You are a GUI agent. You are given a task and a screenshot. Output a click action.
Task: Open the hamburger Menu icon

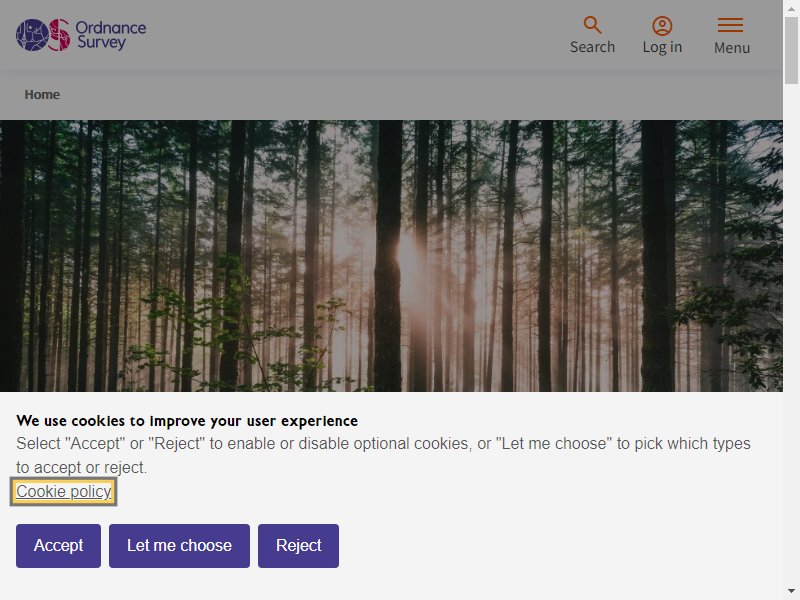point(731,25)
